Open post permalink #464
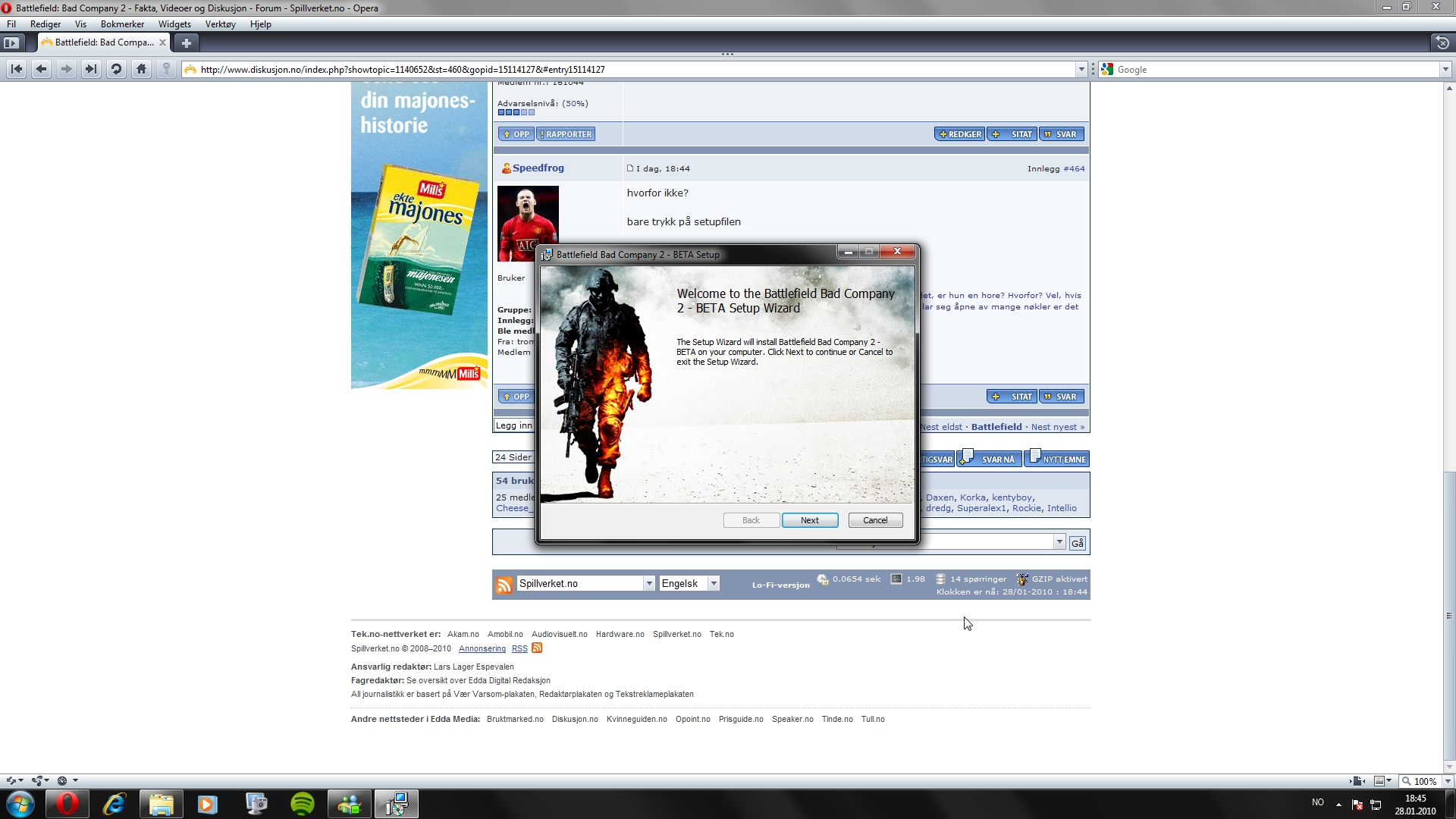Screen dimensions: 1456x819 tap(1074, 168)
